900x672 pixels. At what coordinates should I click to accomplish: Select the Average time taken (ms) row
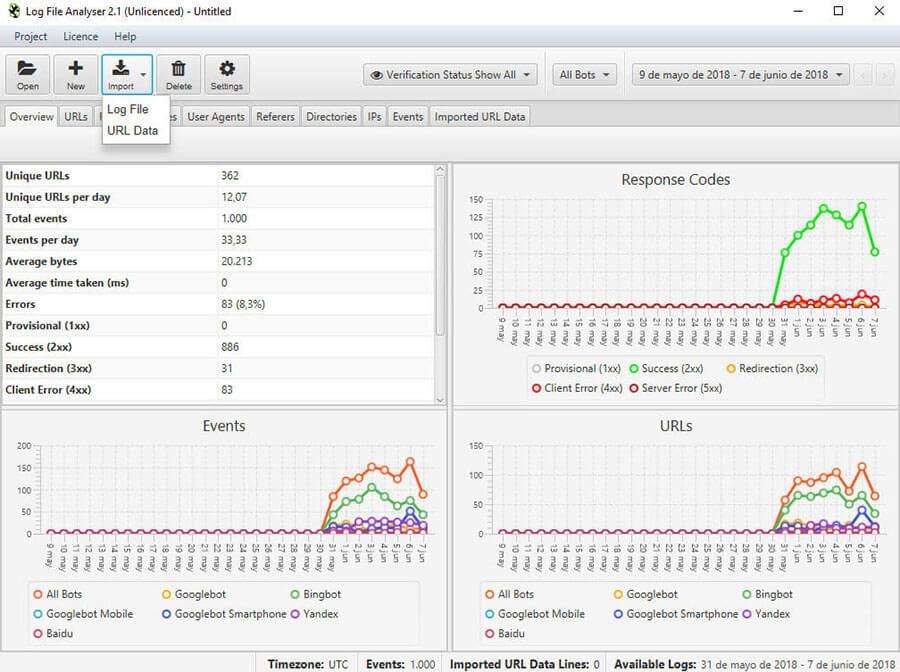click(x=218, y=283)
